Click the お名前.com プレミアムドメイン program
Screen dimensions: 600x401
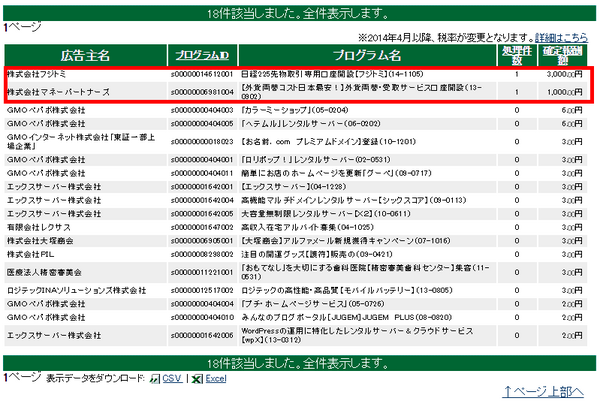(x=328, y=142)
